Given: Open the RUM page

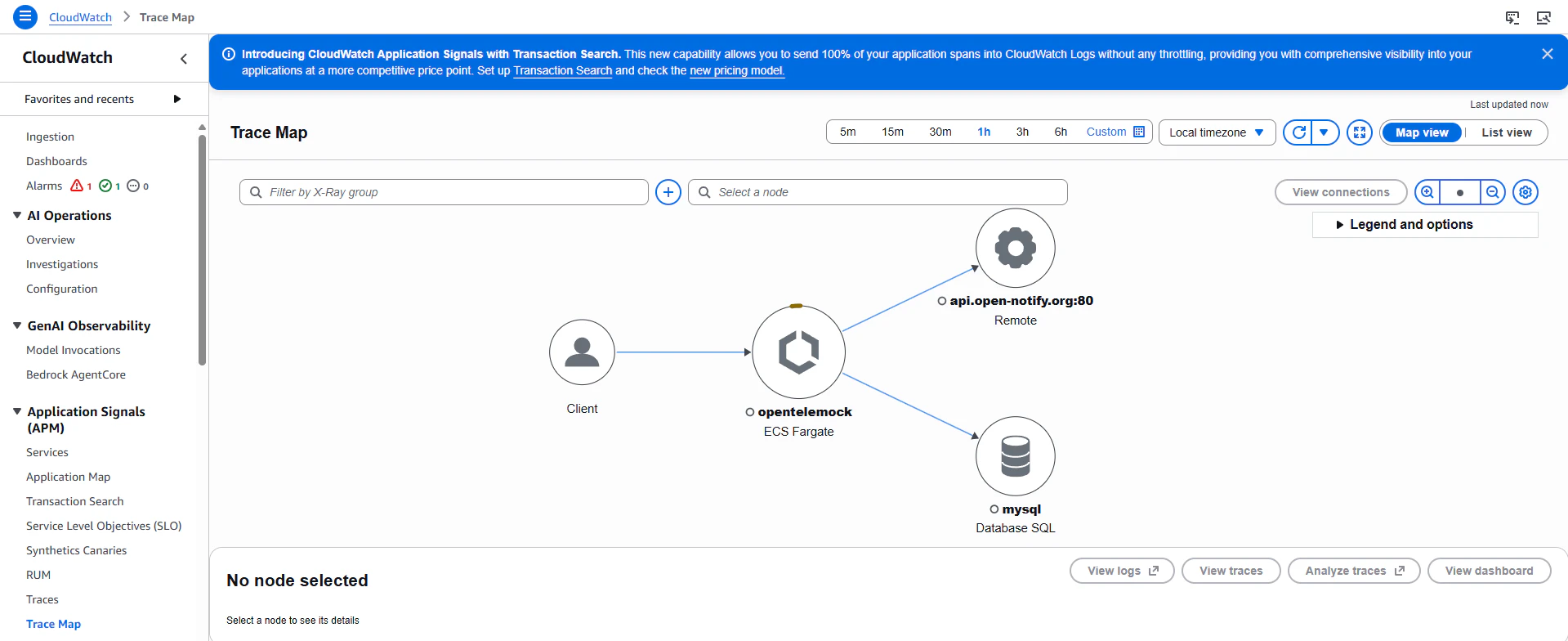Looking at the screenshot, I should point(38,575).
